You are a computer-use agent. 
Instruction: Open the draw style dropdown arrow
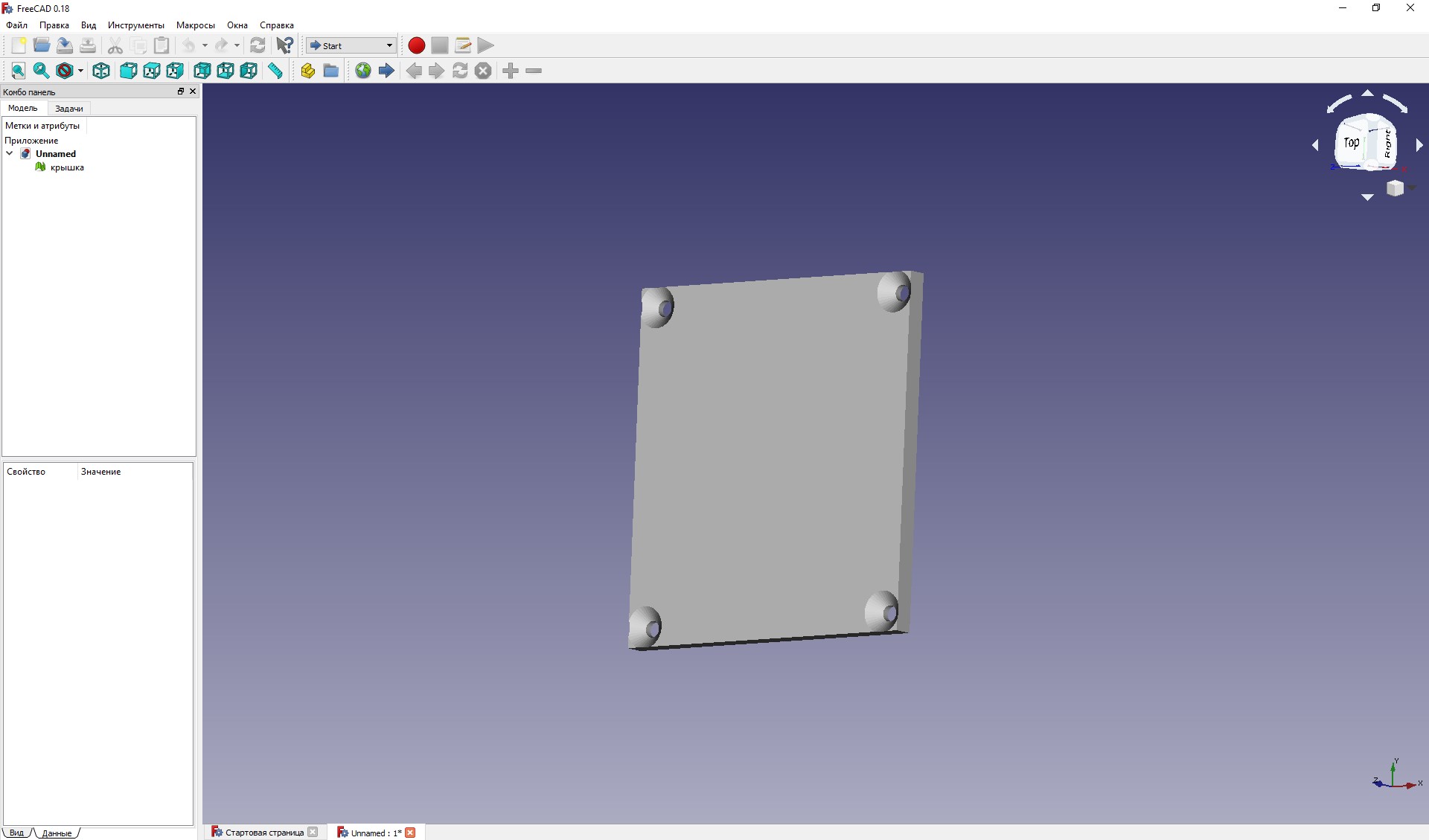[80, 71]
